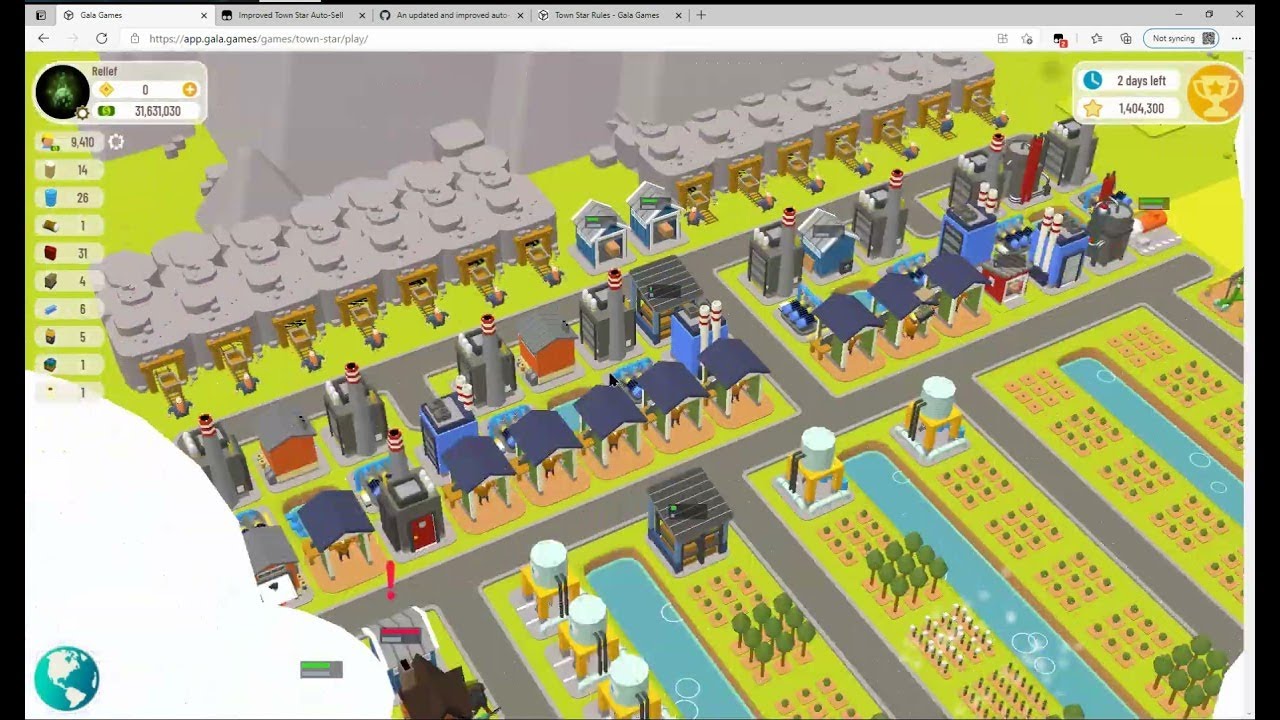Open a new browser tab
1280x720 pixels.
tap(701, 15)
